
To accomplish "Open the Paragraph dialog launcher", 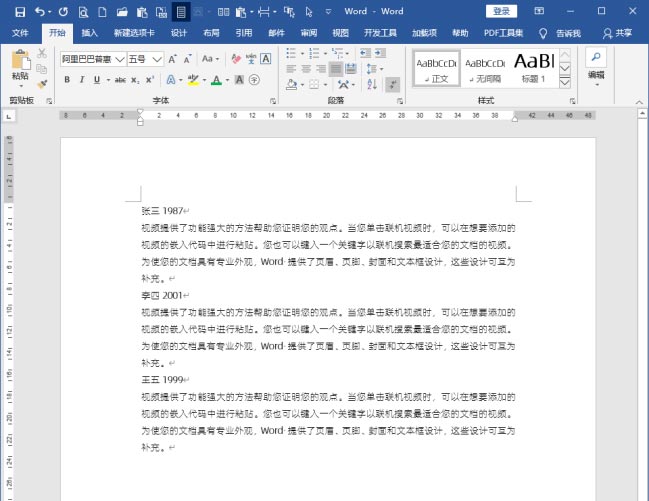I will click(x=400, y=101).
